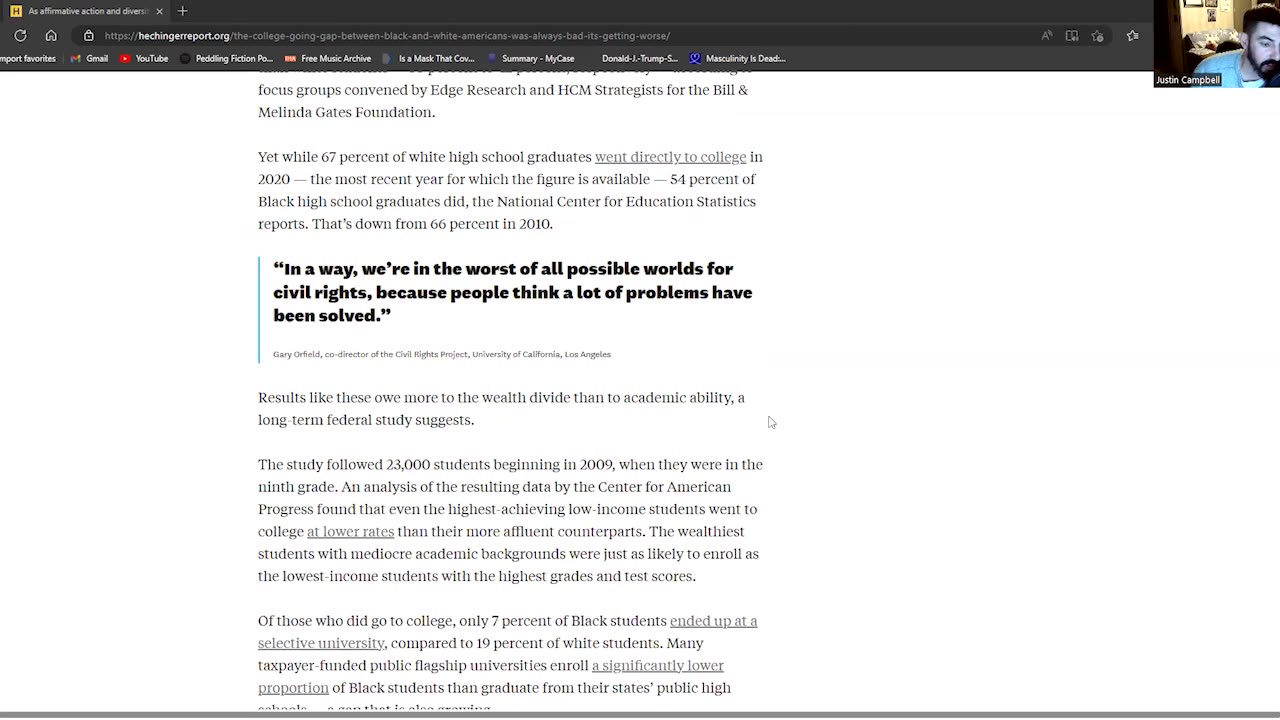Open the Gmail bookmark
Screen dimensions: 1280x720
click(x=89, y=58)
